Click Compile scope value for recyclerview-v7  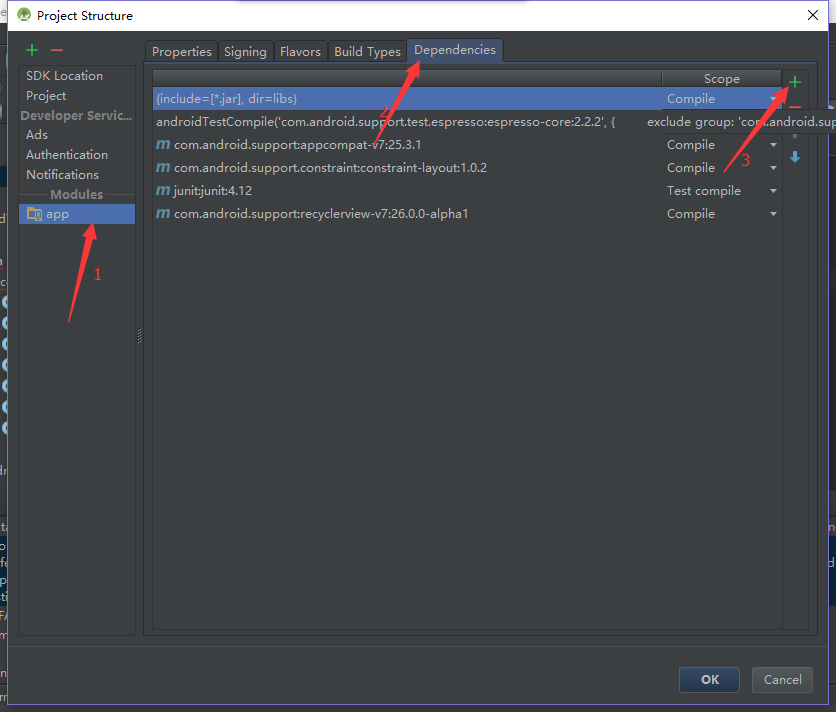(691, 213)
